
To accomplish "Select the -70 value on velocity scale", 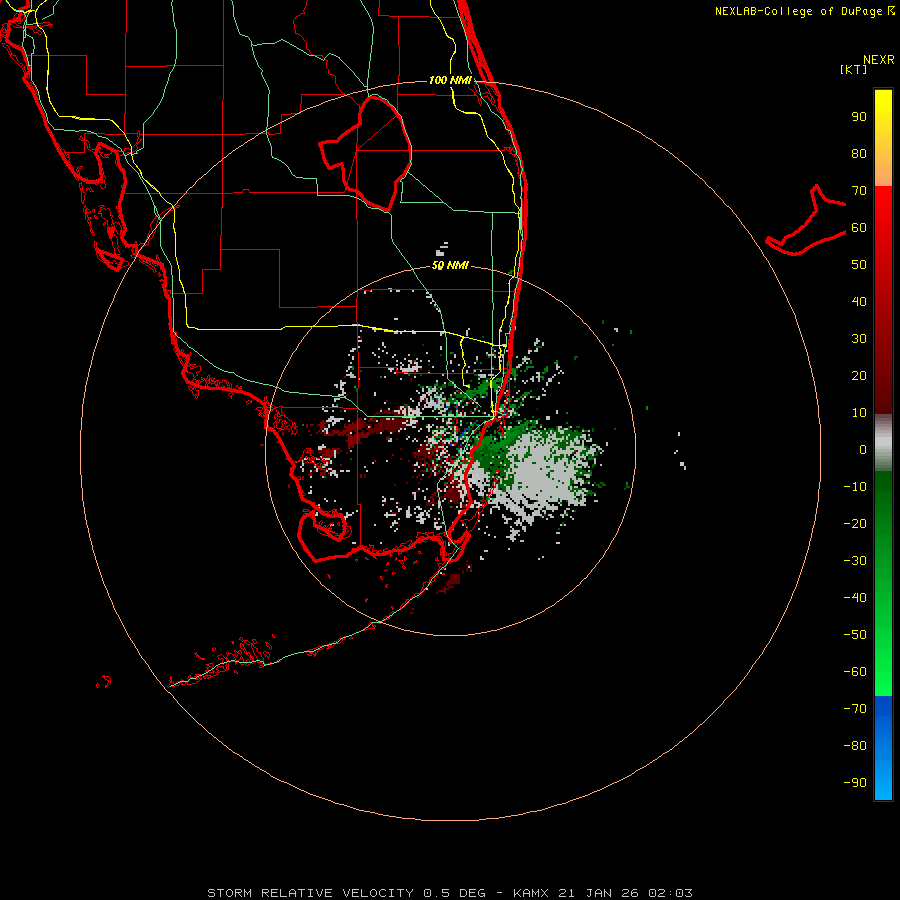I will (x=855, y=708).
